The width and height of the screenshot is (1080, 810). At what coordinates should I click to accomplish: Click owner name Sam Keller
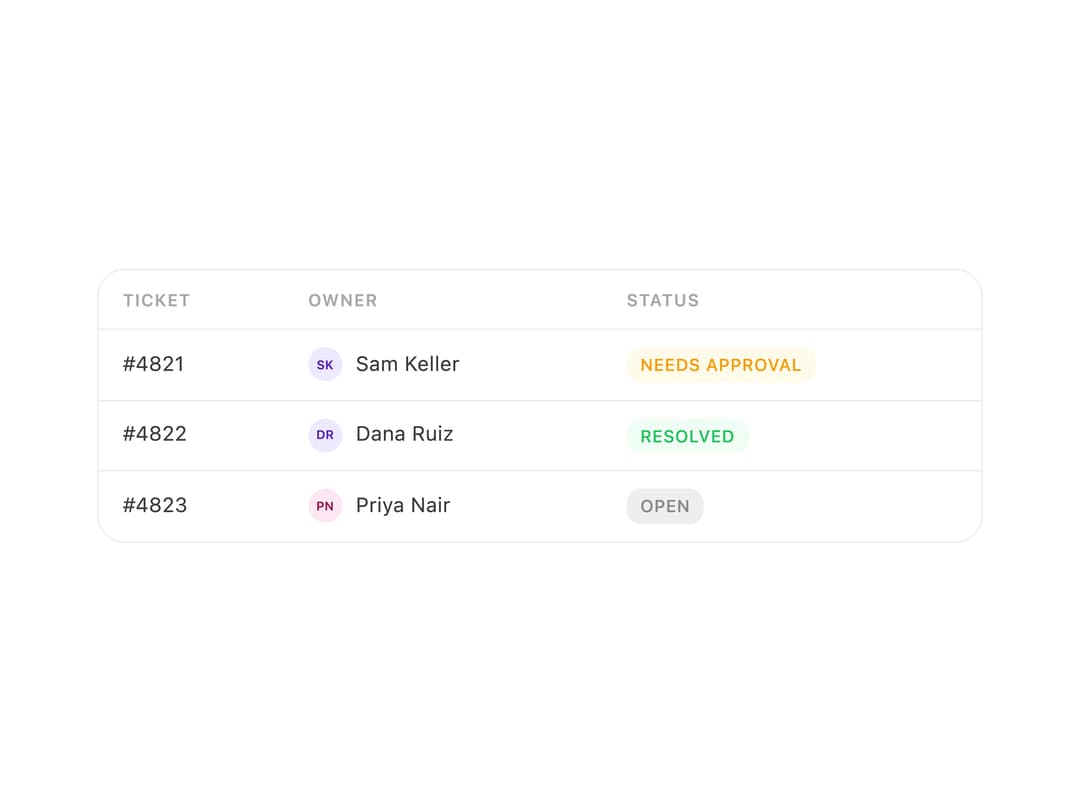[x=407, y=364]
